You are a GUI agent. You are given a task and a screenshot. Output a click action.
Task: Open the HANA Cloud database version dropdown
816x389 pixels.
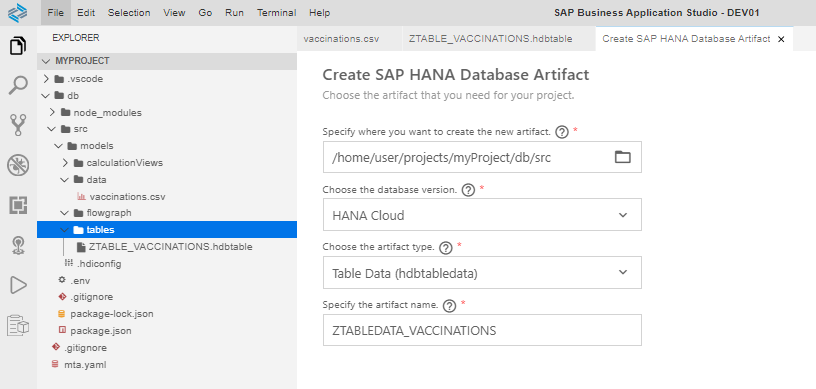[x=482, y=215]
